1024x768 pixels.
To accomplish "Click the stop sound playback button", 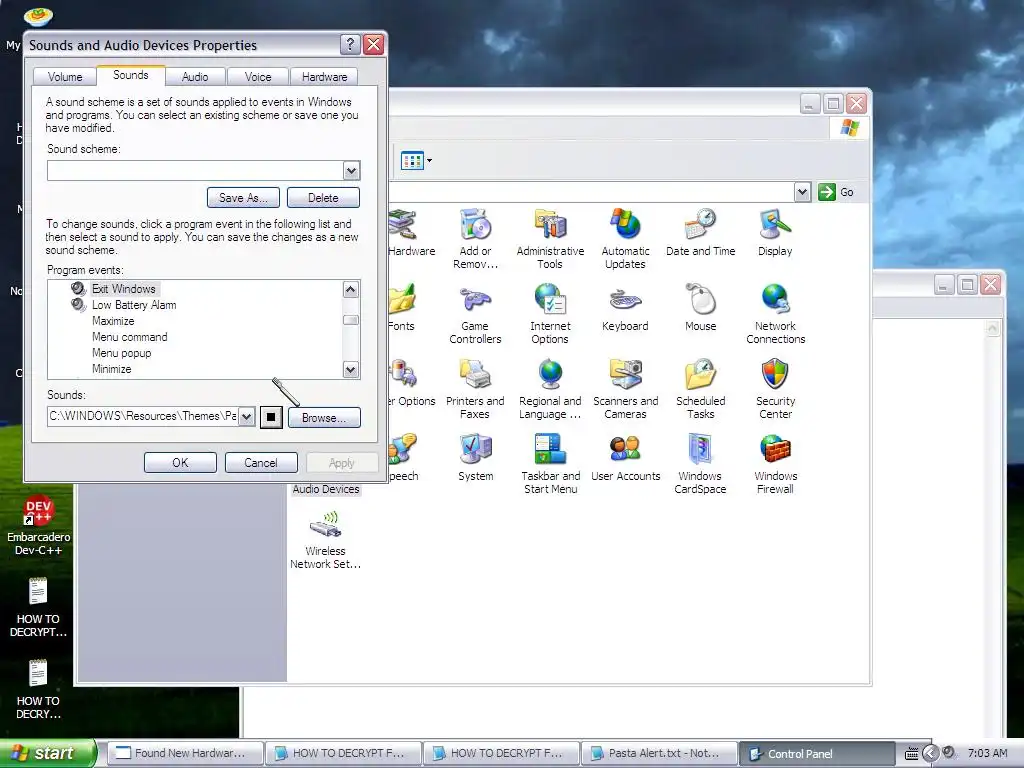I will pyautogui.click(x=271, y=417).
